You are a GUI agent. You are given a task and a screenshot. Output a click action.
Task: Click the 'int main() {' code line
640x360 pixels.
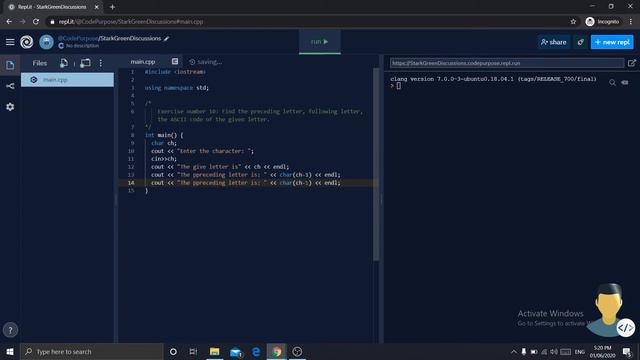pos(164,135)
